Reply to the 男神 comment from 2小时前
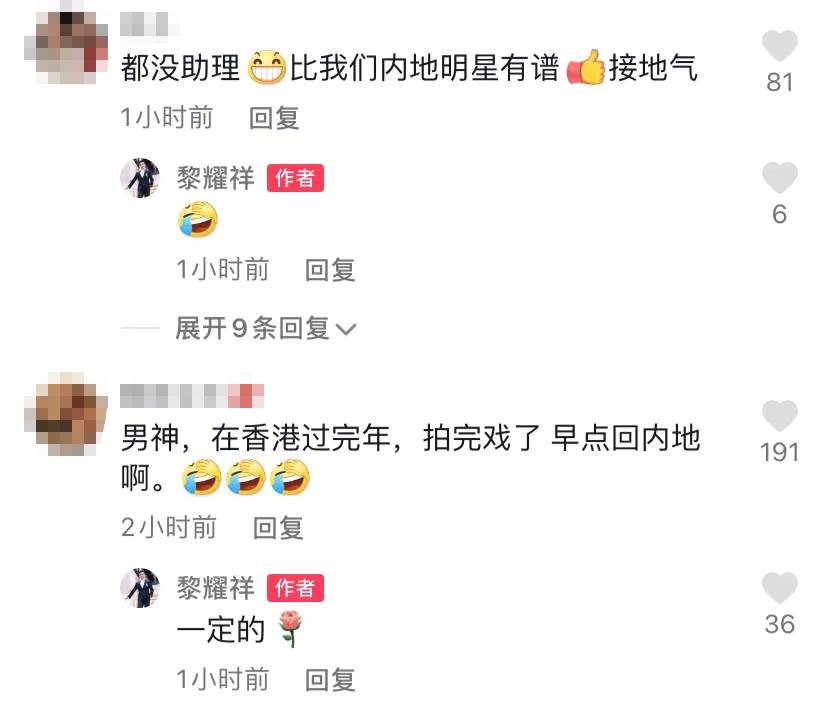This screenshot has width=828, height=710. click(278, 528)
